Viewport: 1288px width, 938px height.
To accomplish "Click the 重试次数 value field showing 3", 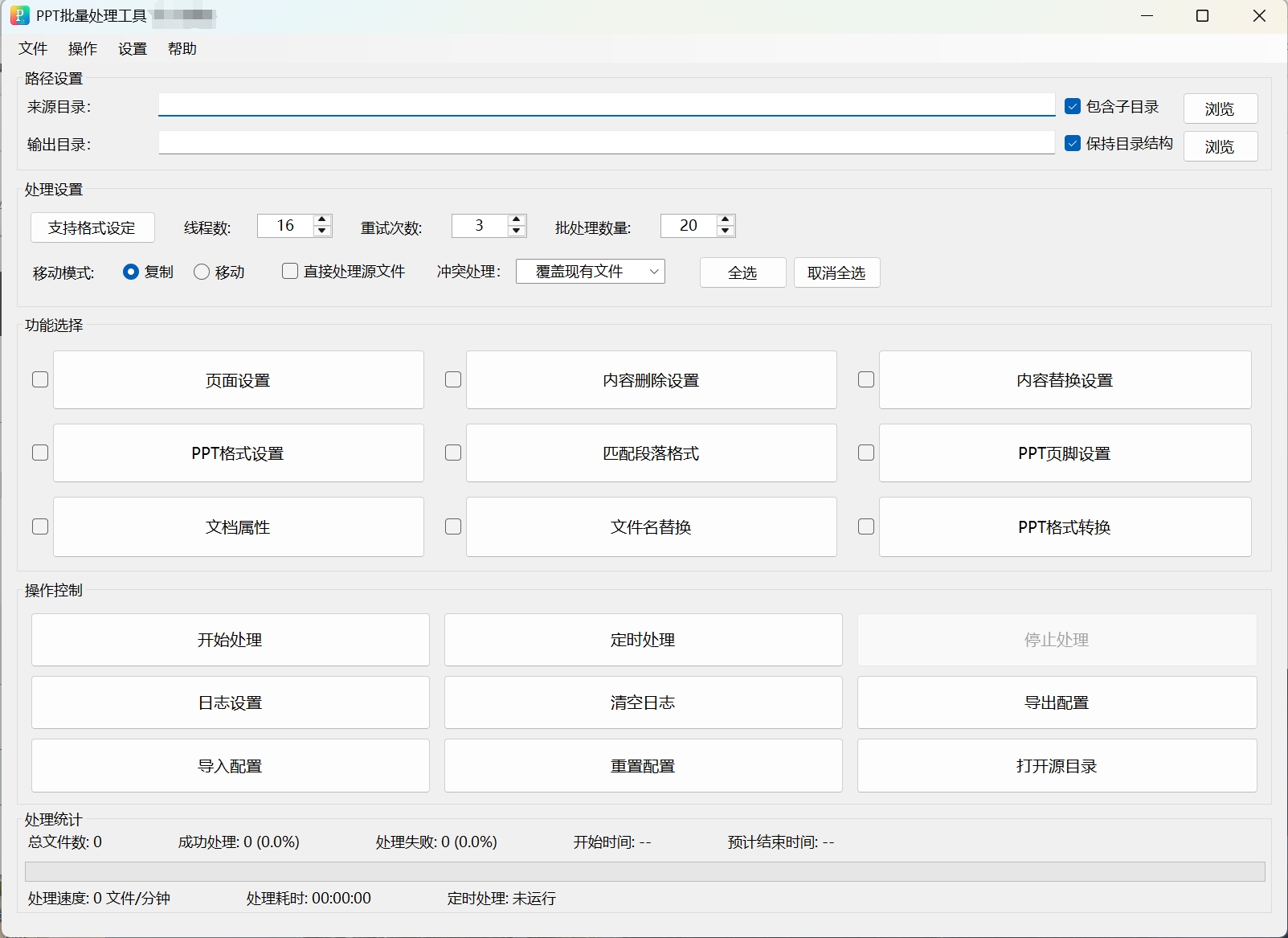I will click(480, 226).
